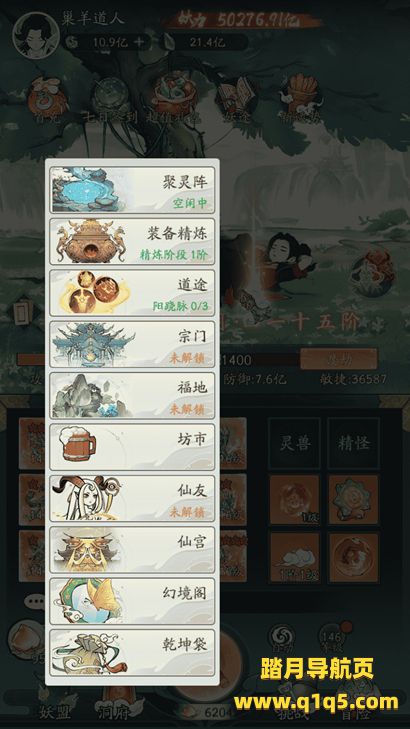Tap the 宗门 temple icon entry
This screenshot has width=410, height=729.
pos(132,345)
